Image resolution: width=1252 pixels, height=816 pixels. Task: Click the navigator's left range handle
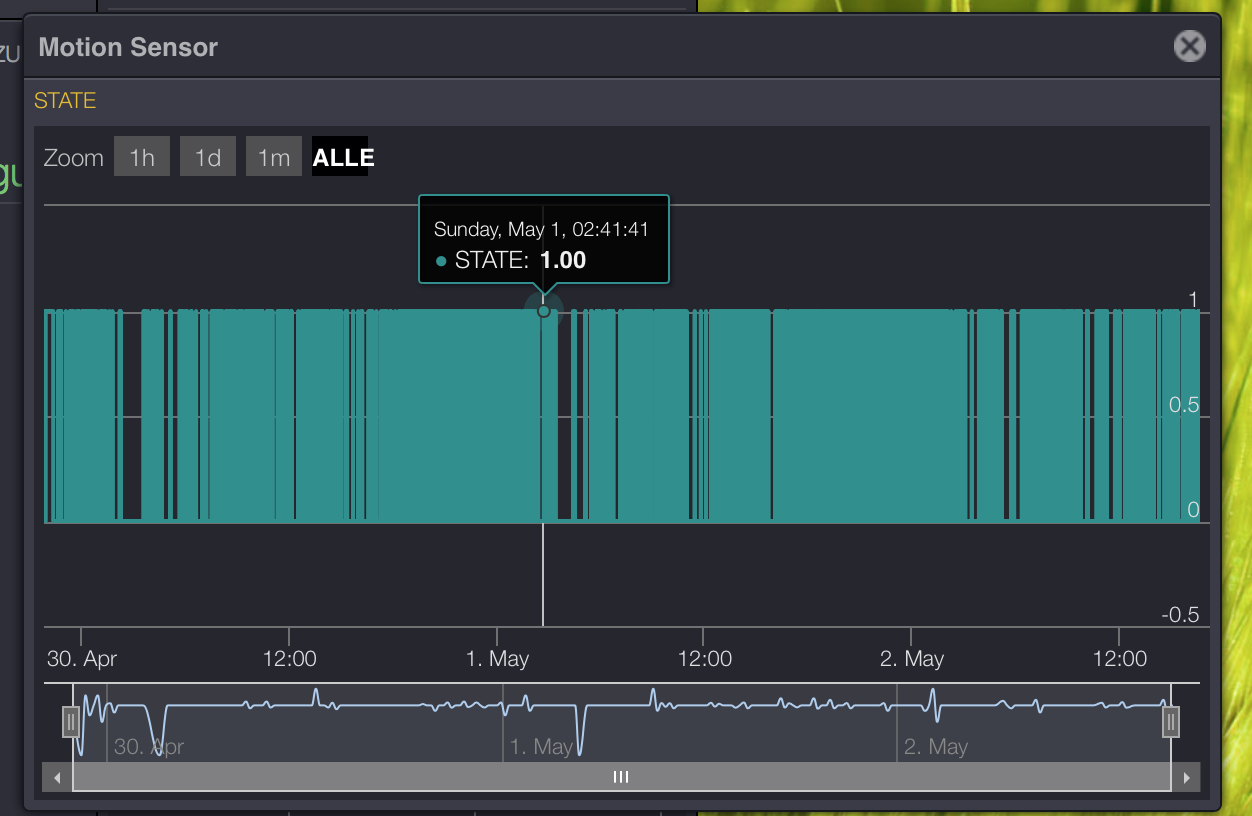(x=71, y=721)
